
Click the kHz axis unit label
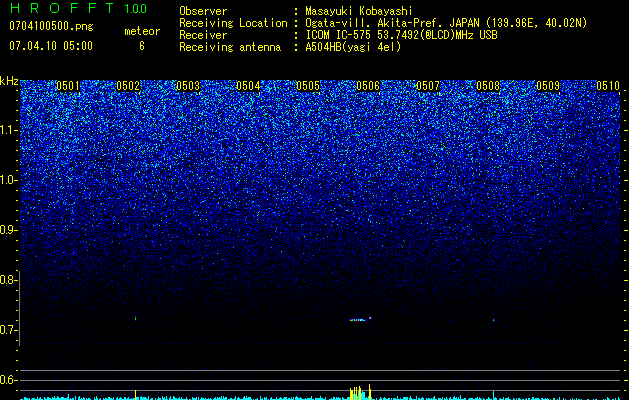click(9, 81)
